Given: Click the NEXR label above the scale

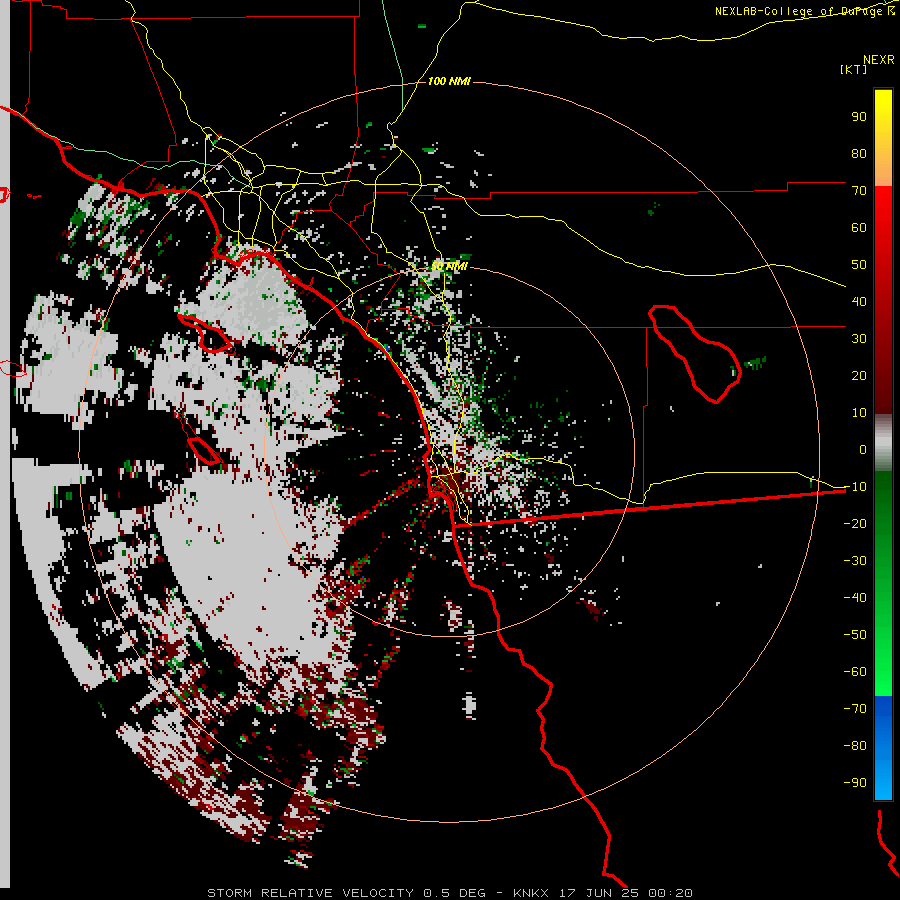Looking at the screenshot, I should (879, 60).
